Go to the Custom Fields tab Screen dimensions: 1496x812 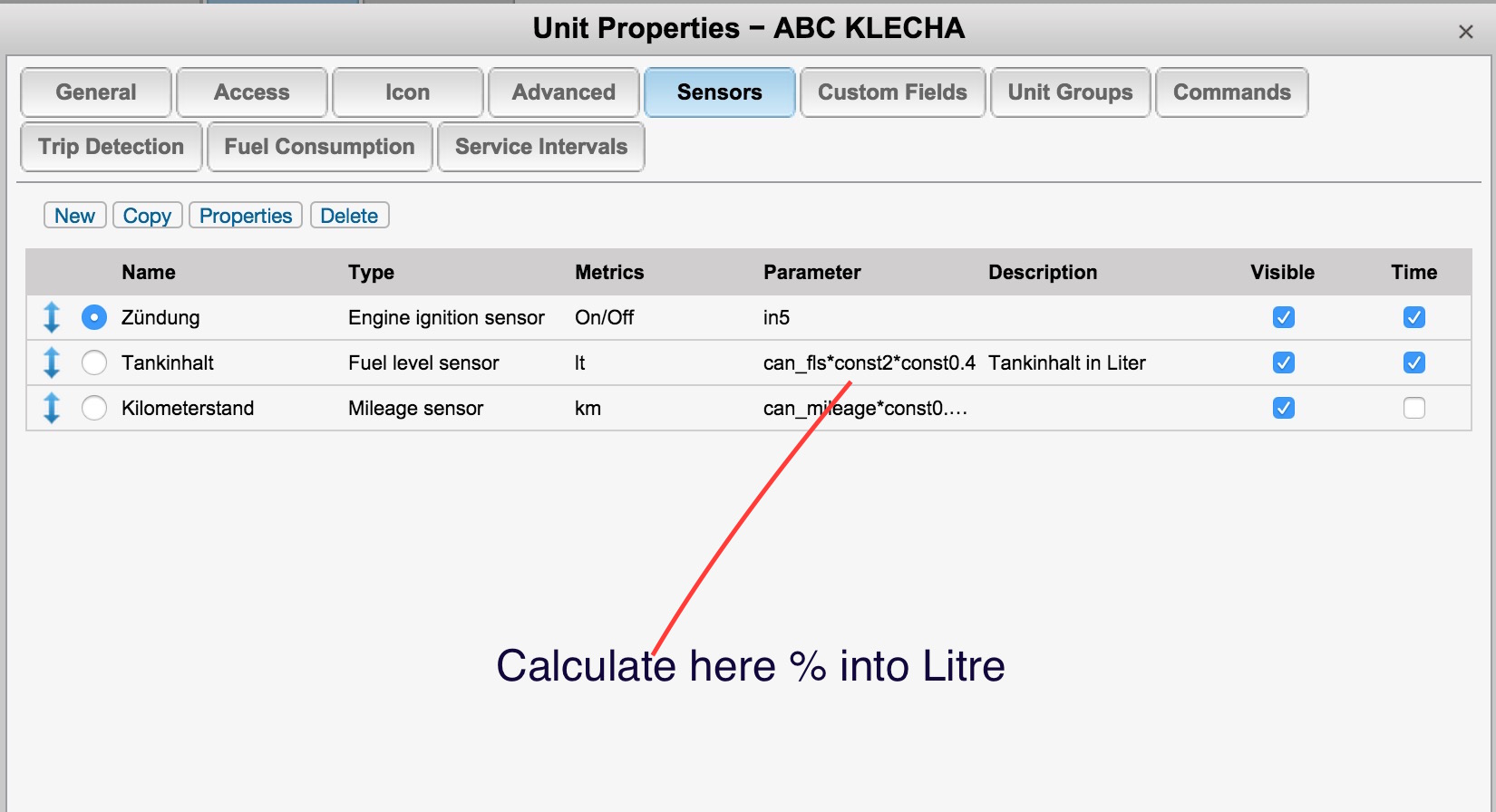click(x=892, y=92)
